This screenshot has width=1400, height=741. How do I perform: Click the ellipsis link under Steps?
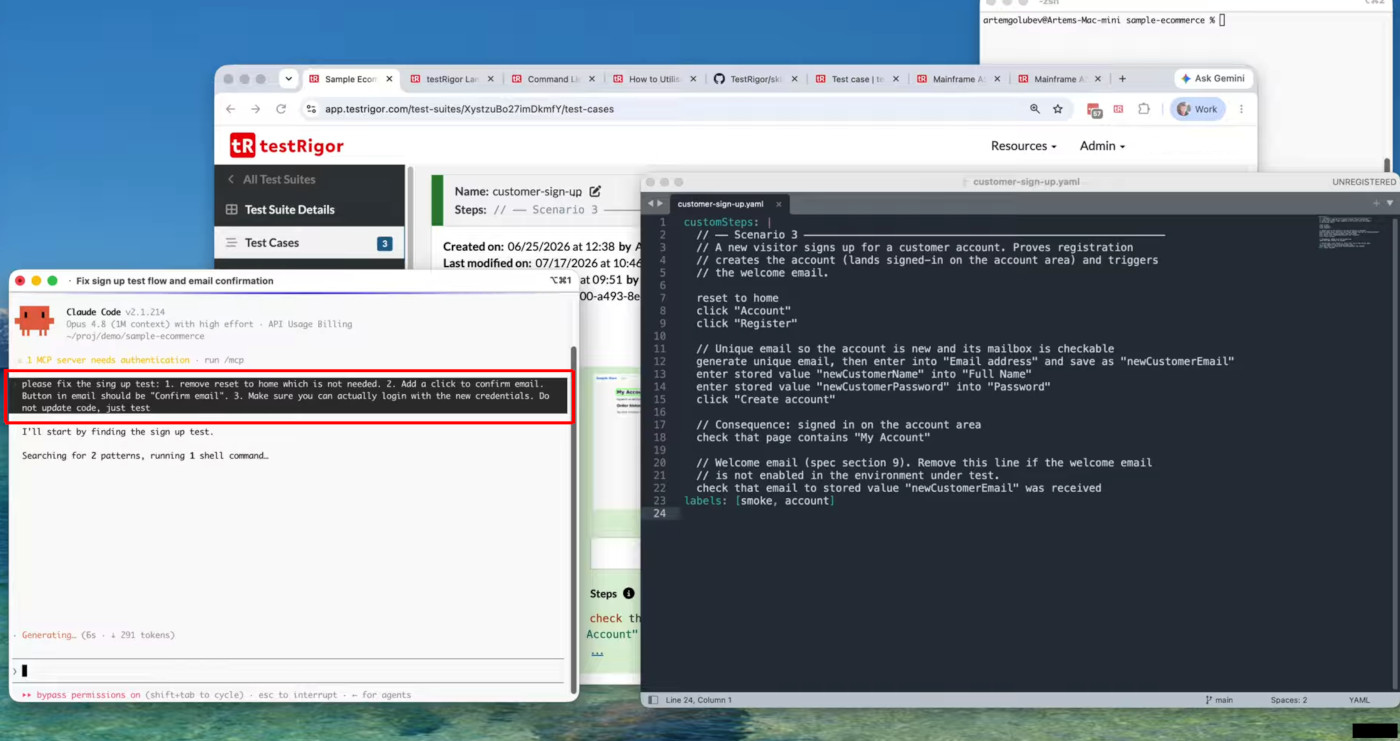coord(597,652)
